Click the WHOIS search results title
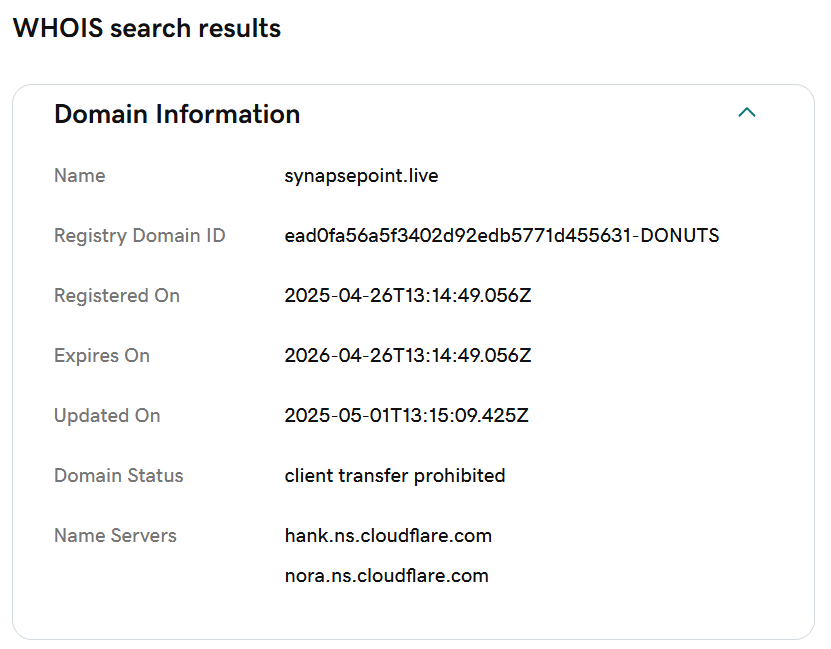 pyautogui.click(x=147, y=28)
